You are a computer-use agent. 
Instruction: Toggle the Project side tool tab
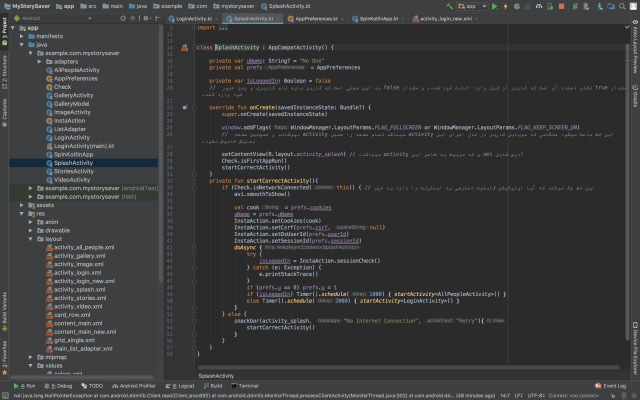4,31
